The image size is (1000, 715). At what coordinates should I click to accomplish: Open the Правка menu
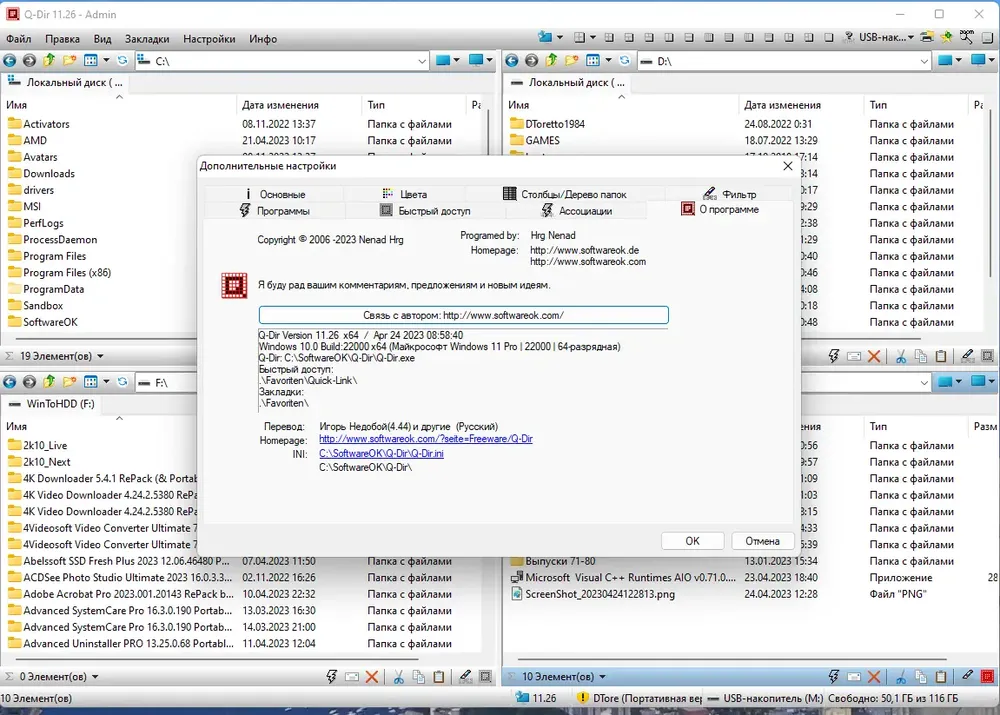(62, 39)
